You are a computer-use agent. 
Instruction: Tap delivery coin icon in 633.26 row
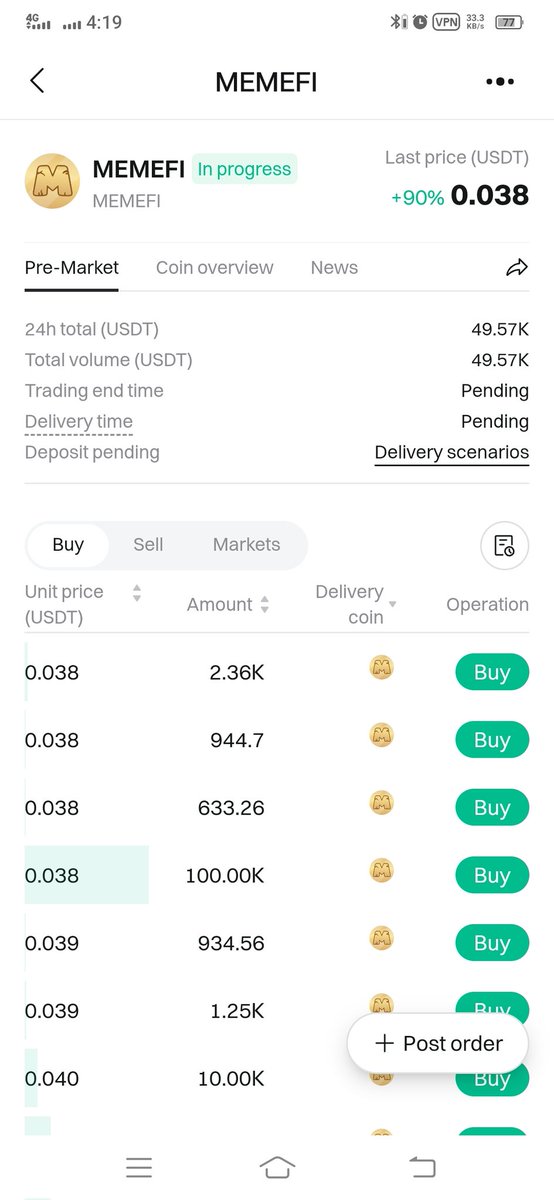pyautogui.click(x=381, y=802)
